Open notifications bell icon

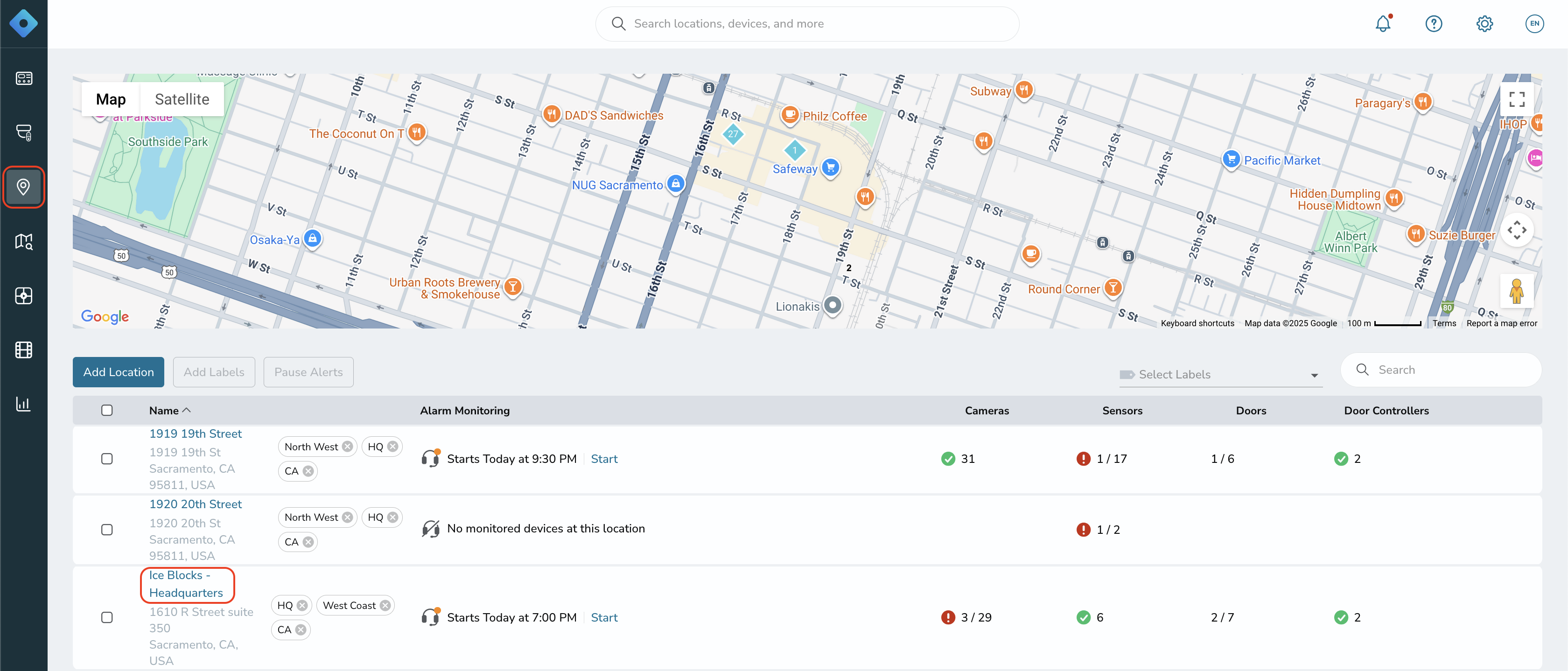point(1383,23)
